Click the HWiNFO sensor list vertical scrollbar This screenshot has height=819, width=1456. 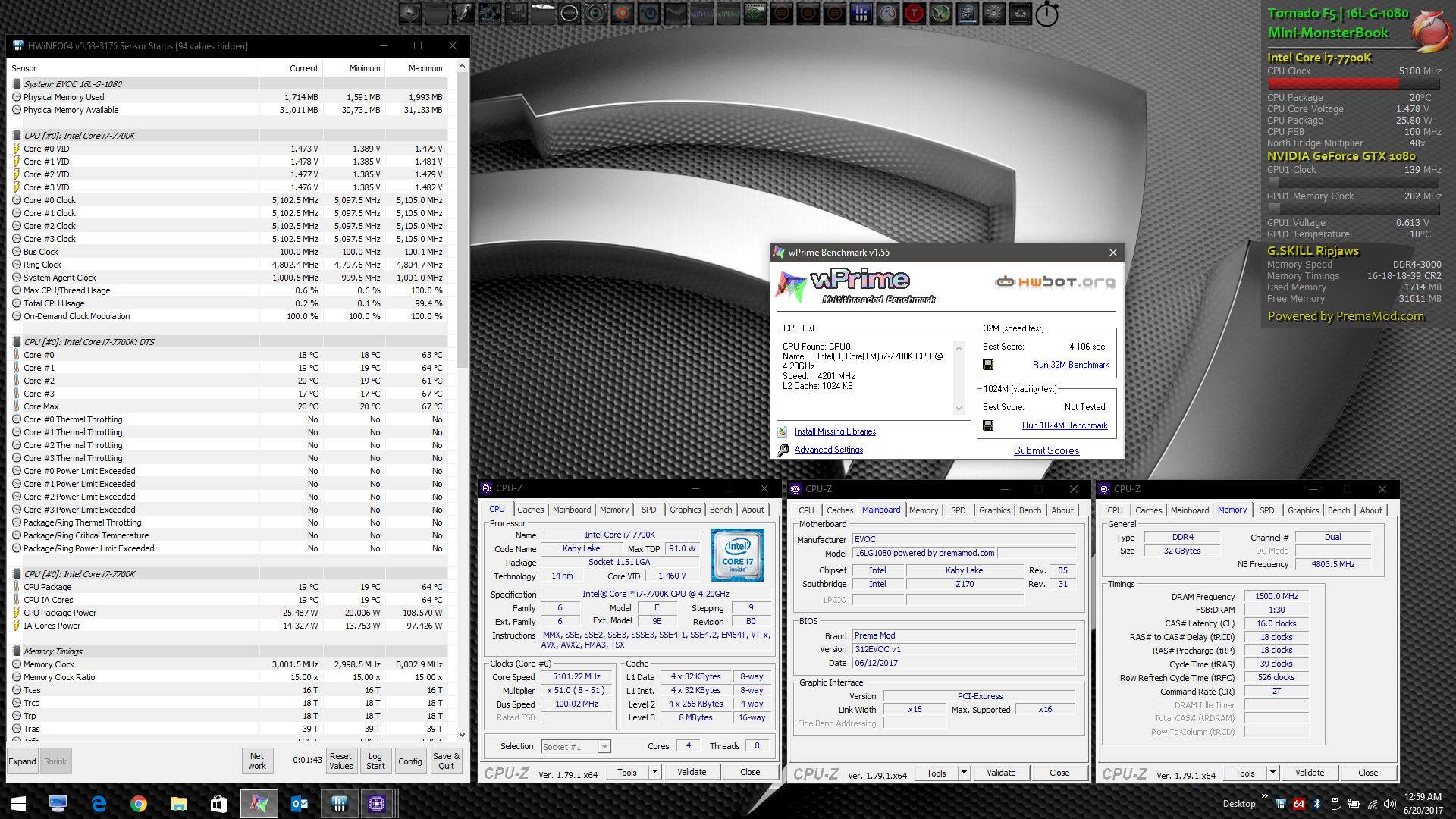(463, 220)
